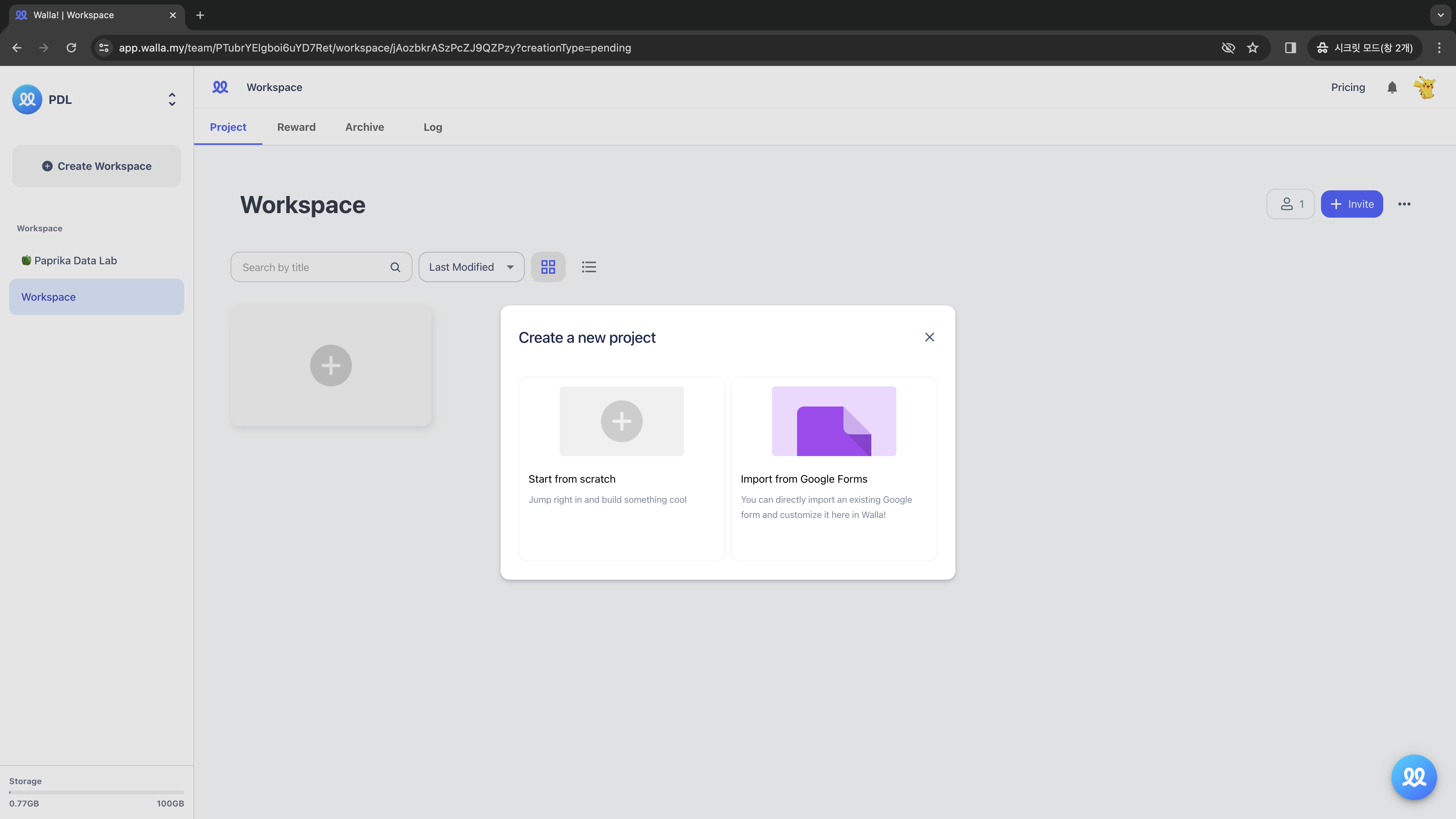The height and width of the screenshot is (819, 1456).
Task: Click the browser forward arrow
Action: [x=44, y=48]
